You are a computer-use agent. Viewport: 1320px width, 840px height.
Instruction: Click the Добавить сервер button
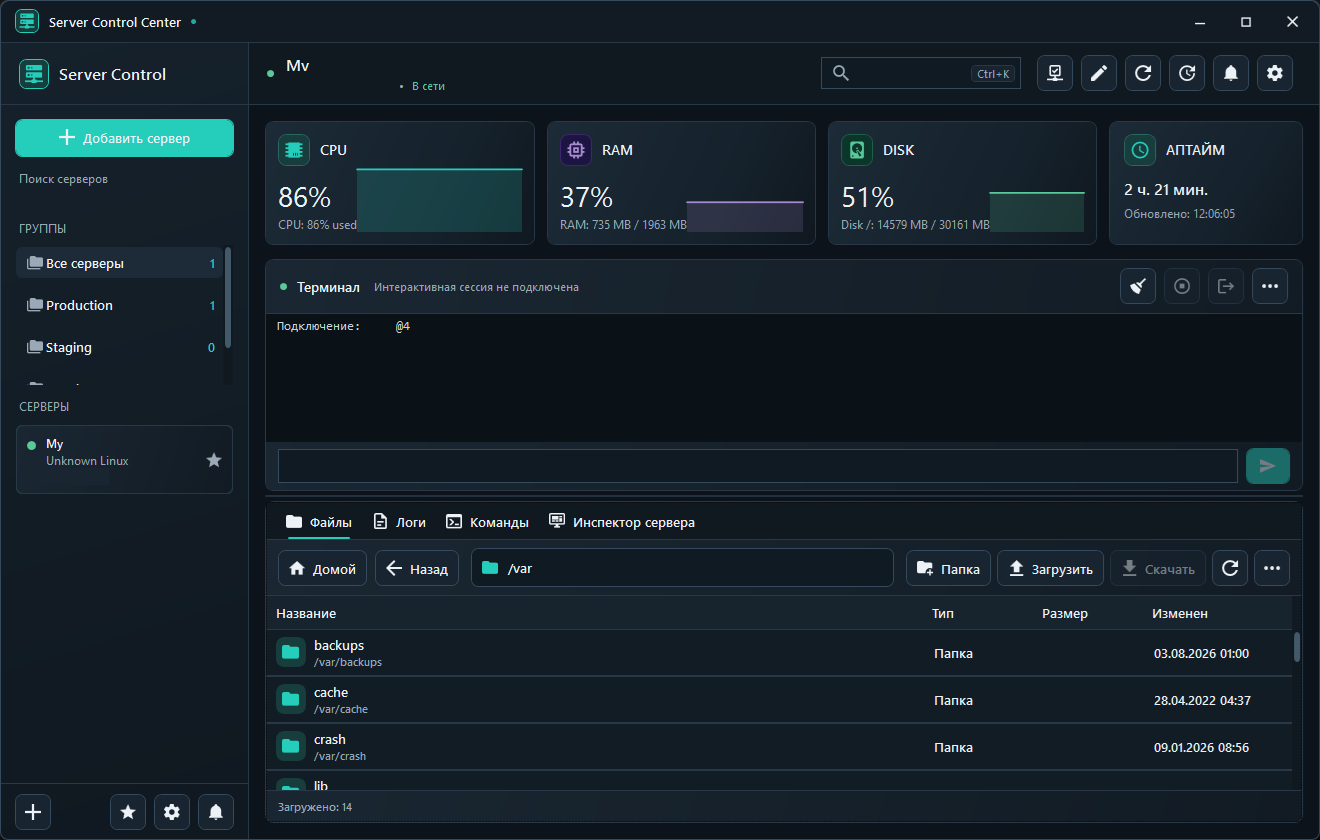click(x=124, y=138)
